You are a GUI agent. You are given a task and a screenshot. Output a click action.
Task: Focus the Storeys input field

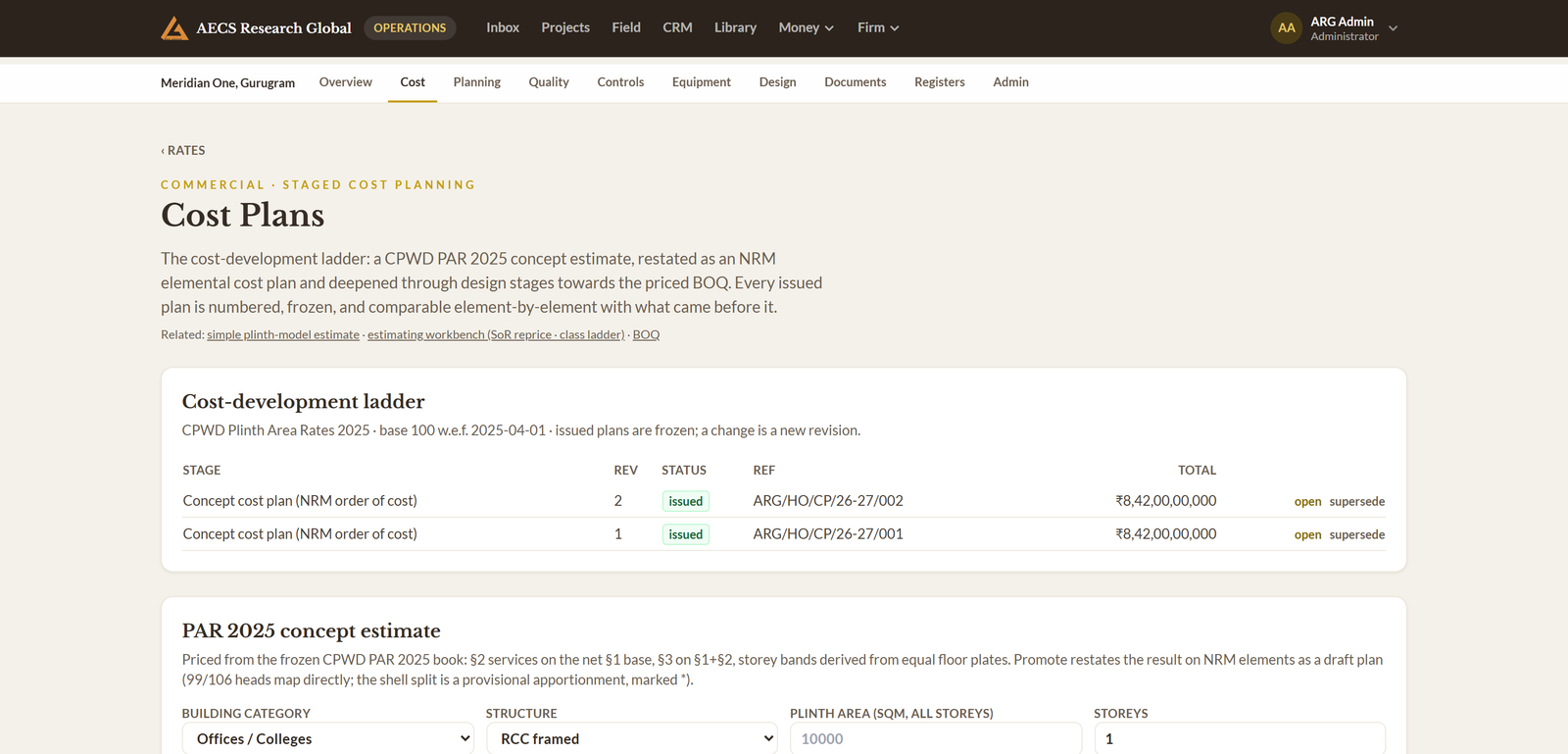tap(1240, 738)
